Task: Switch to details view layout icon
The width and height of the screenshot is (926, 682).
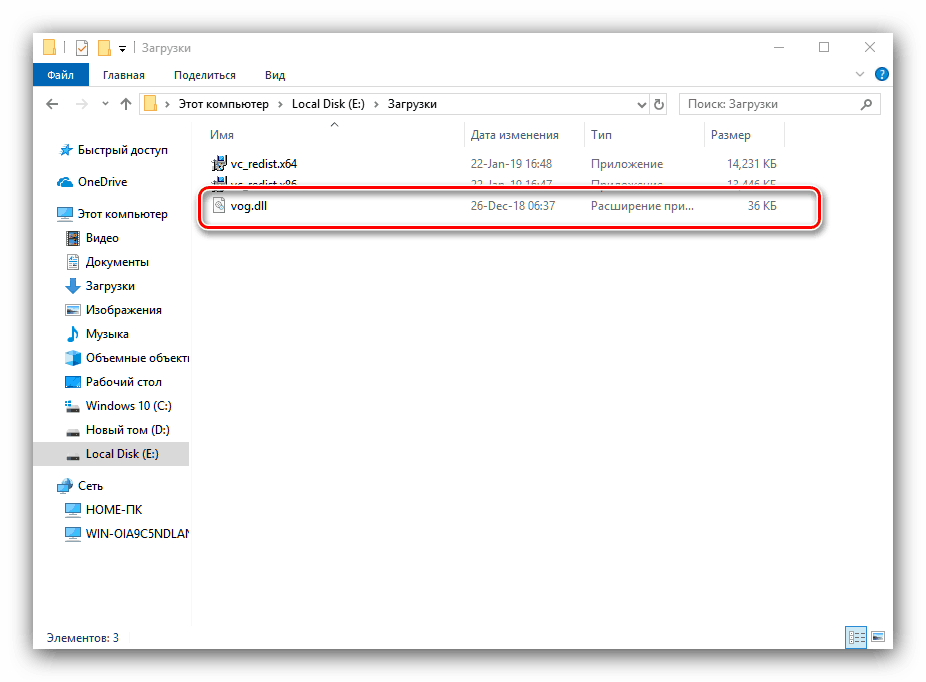Action: click(856, 637)
